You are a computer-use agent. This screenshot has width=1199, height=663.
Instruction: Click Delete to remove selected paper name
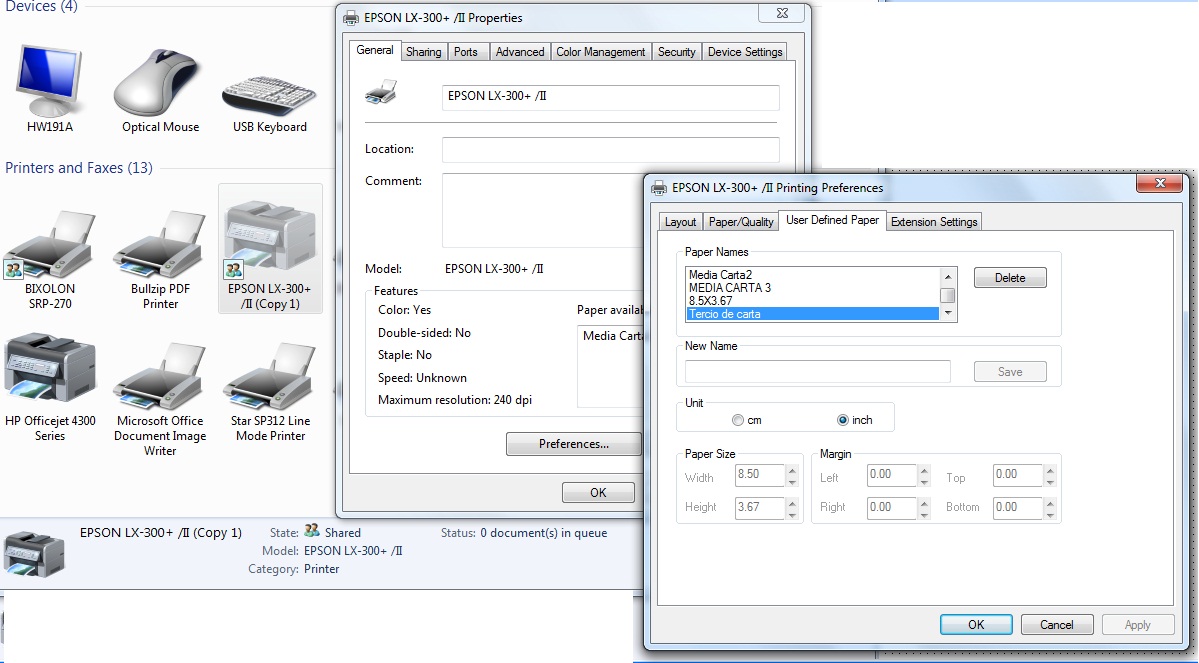(x=1010, y=278)
